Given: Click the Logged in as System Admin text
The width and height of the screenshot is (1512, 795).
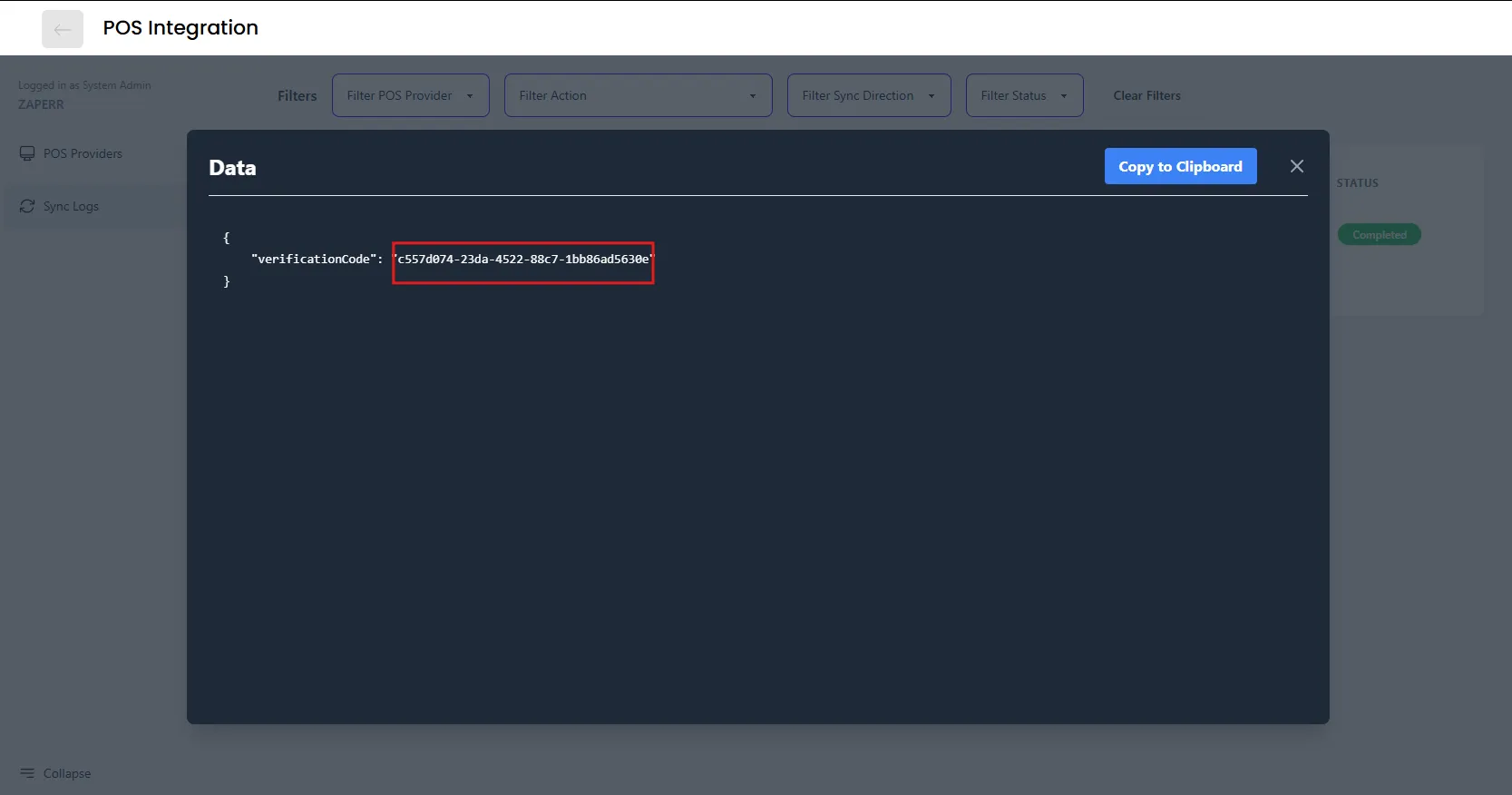Looking at the screenshot, I should coord(84,85).
